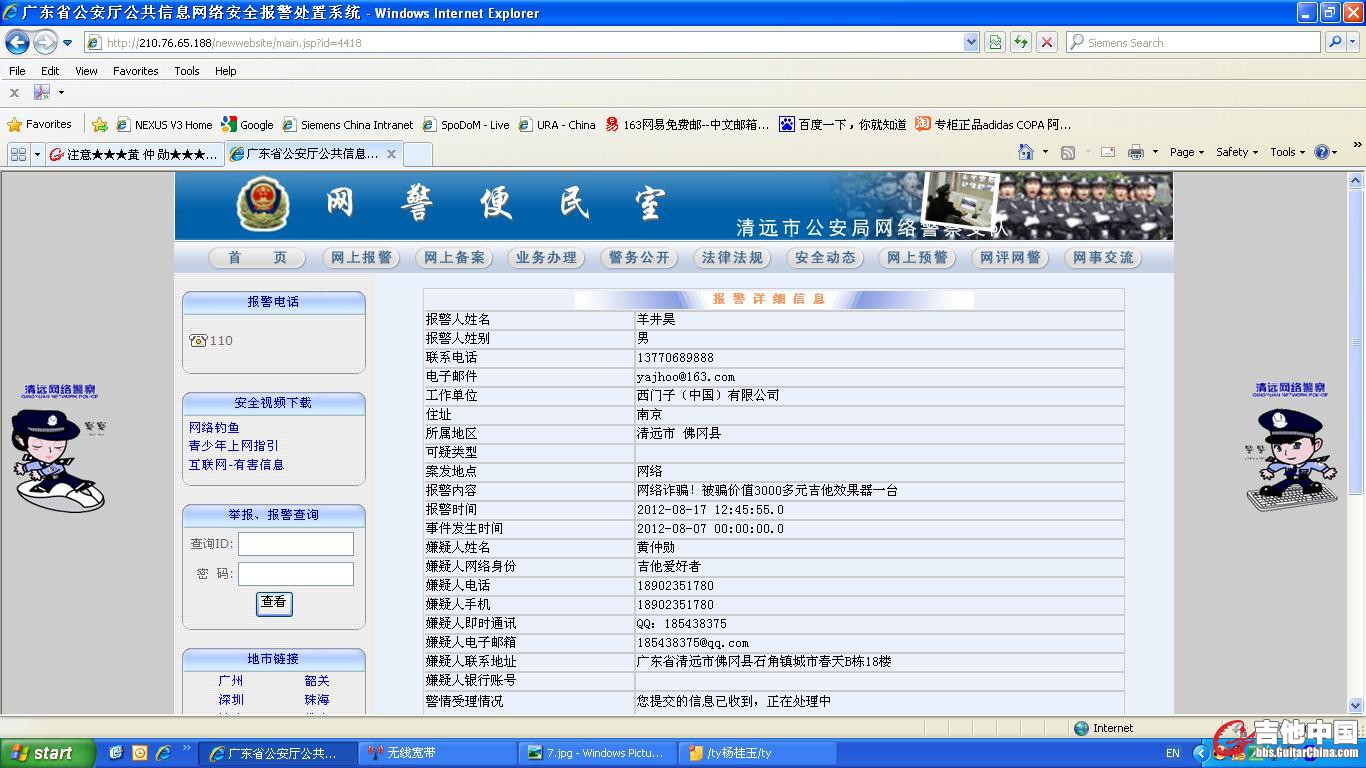This screenshot has height=768, width=1366.
Task: Open command bar Tools dropdown
Action: point(1288,152)
